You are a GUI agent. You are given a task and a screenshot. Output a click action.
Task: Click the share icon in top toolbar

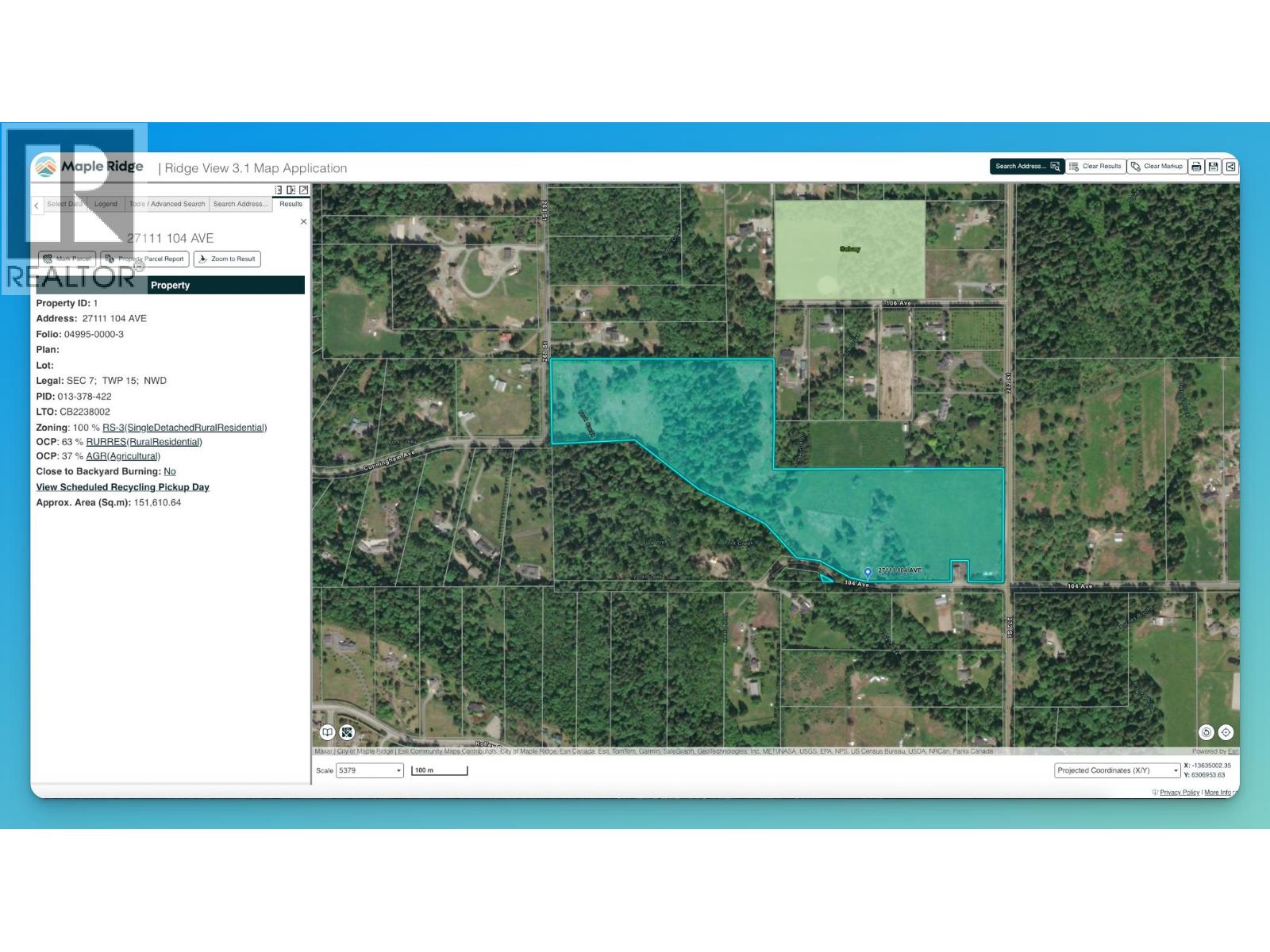pyautogui.click(x=1230, y=167)
